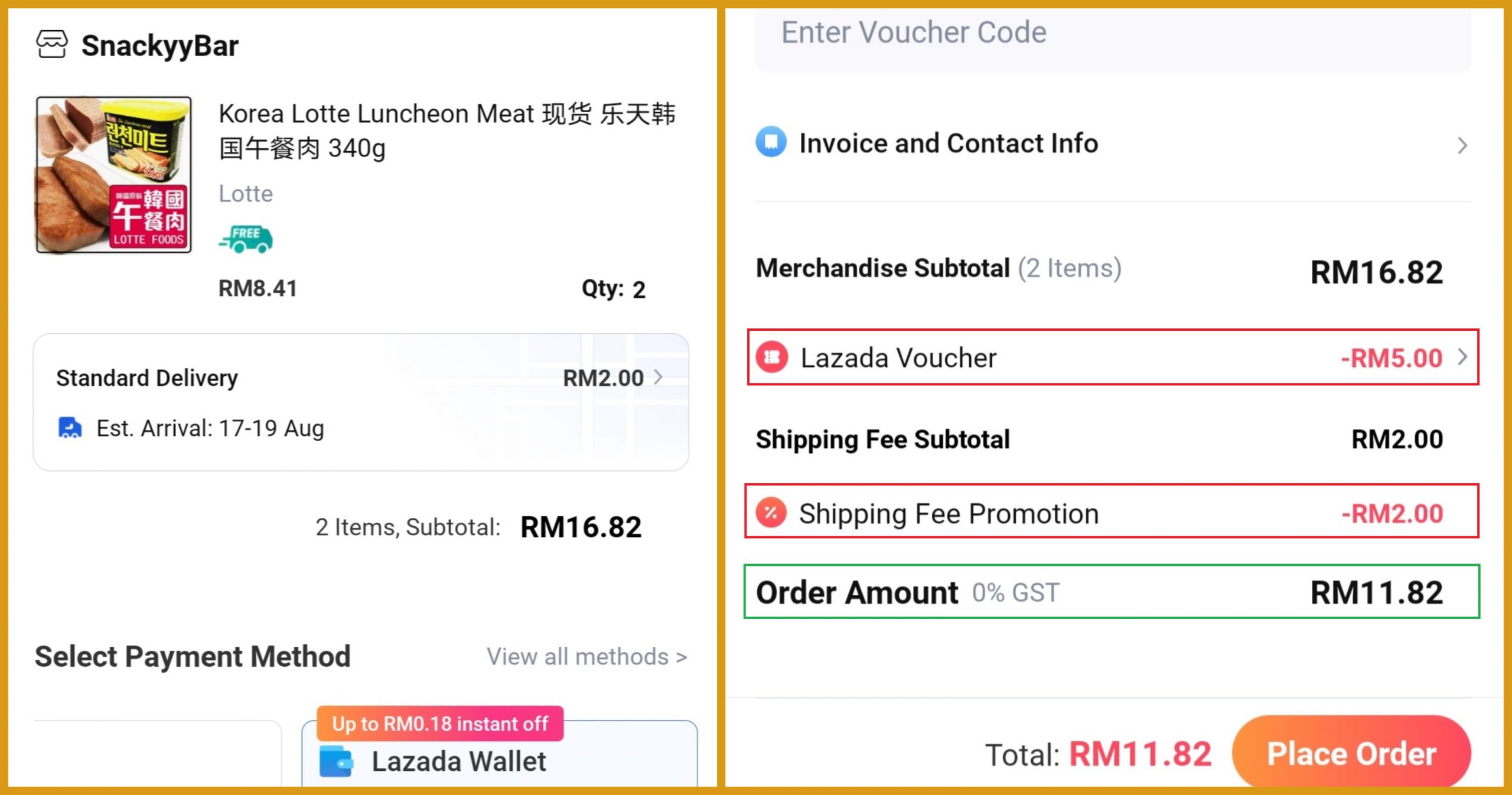This screenshot has width=1512, height=795.
Task: Click the Shipping Fee Promotion percent icon
Action: click(771, 513)
